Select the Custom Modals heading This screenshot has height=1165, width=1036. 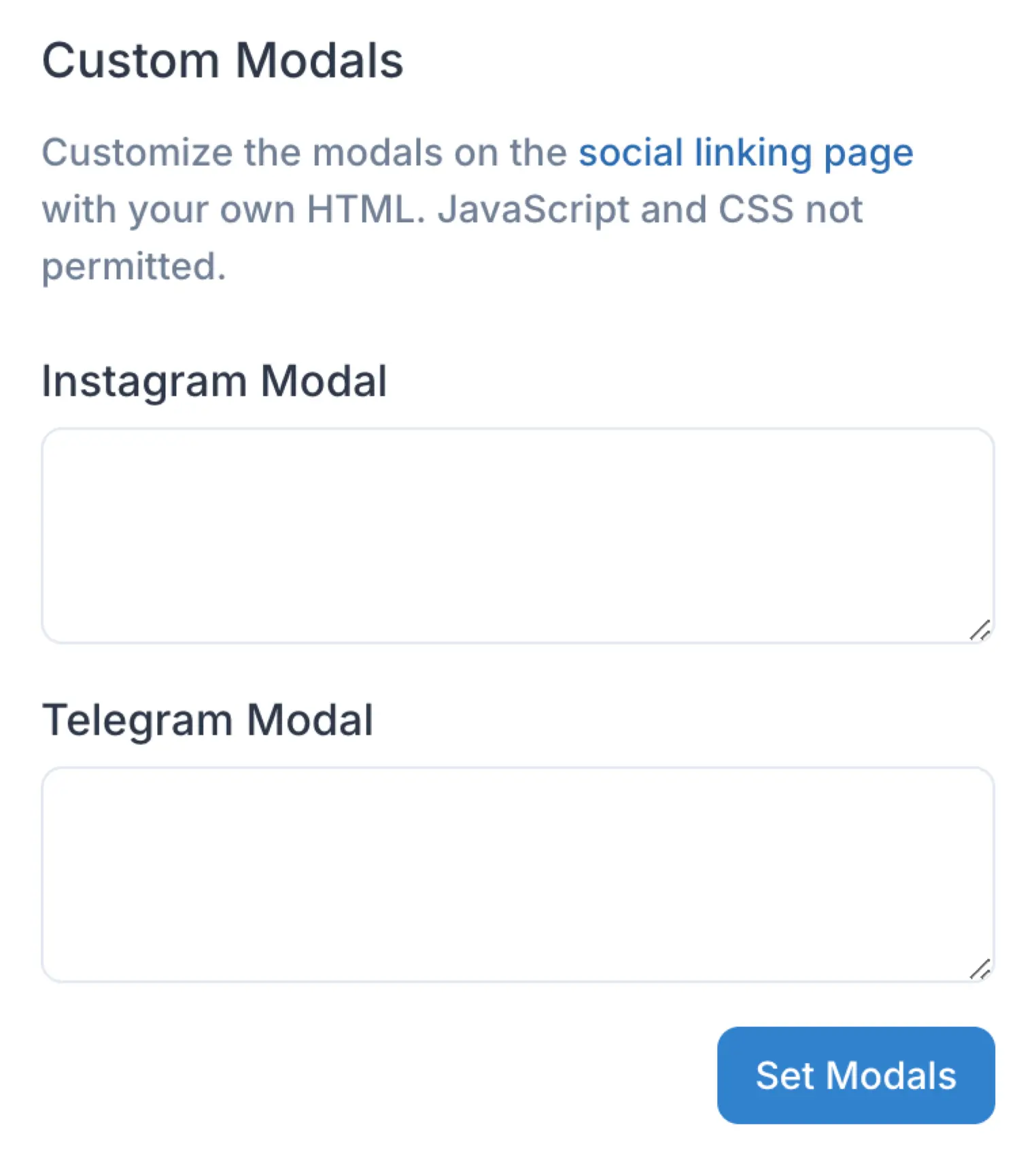(x=222, y=60)
